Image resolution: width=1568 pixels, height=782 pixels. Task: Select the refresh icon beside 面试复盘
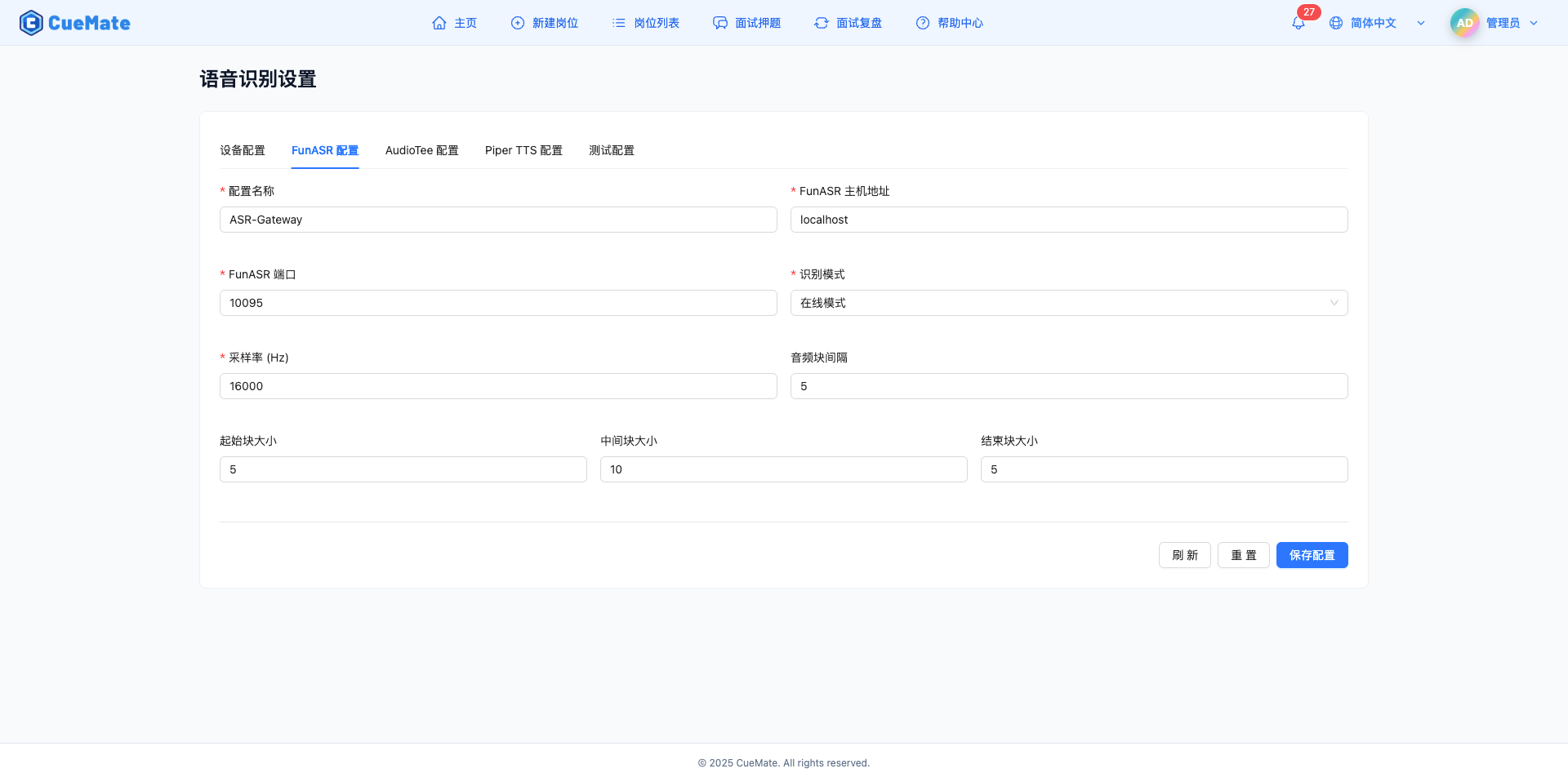(822, 23)
